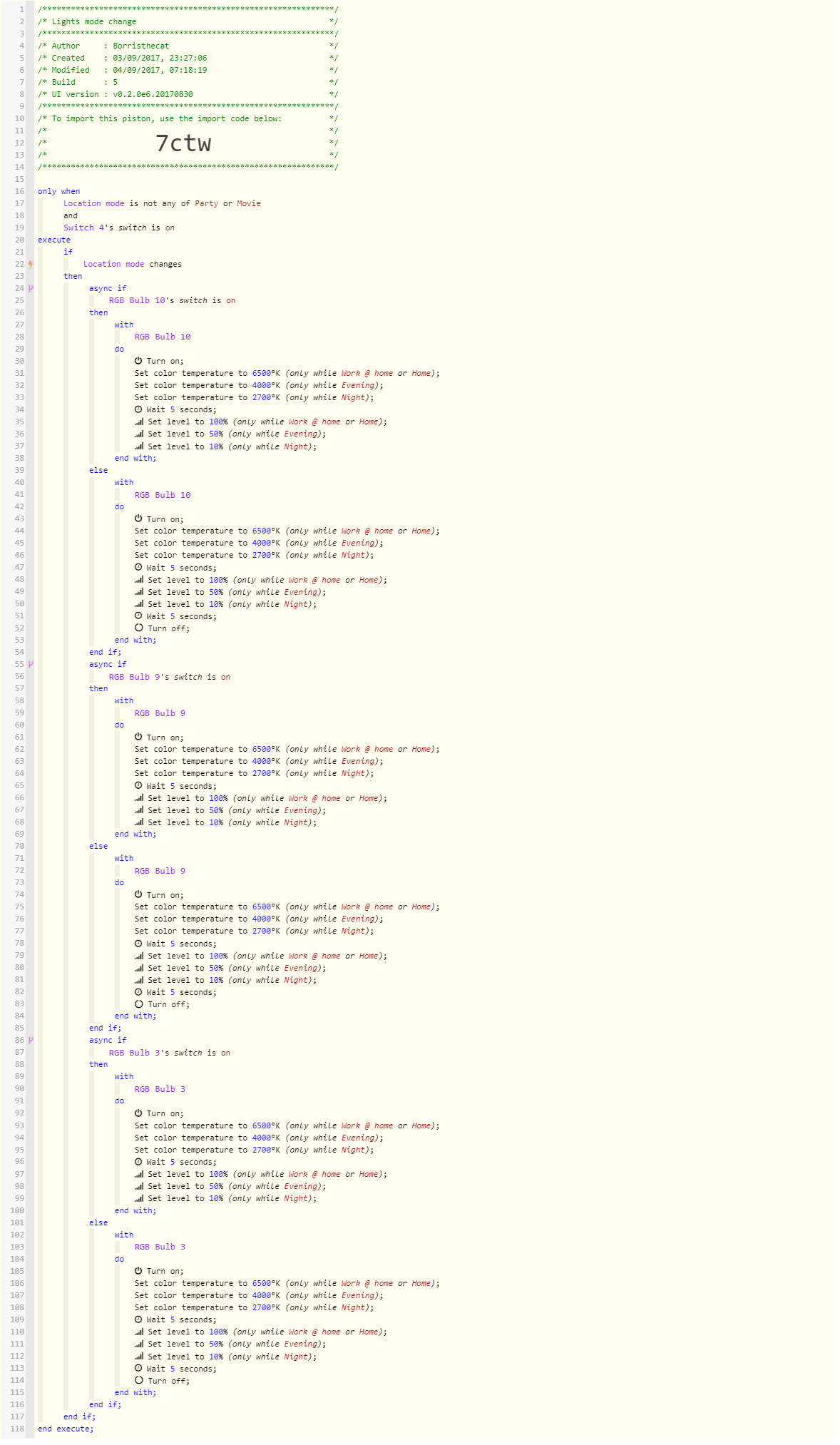
Task: Click the async marker icon beside line 55
Action: [x=31, y=664]
